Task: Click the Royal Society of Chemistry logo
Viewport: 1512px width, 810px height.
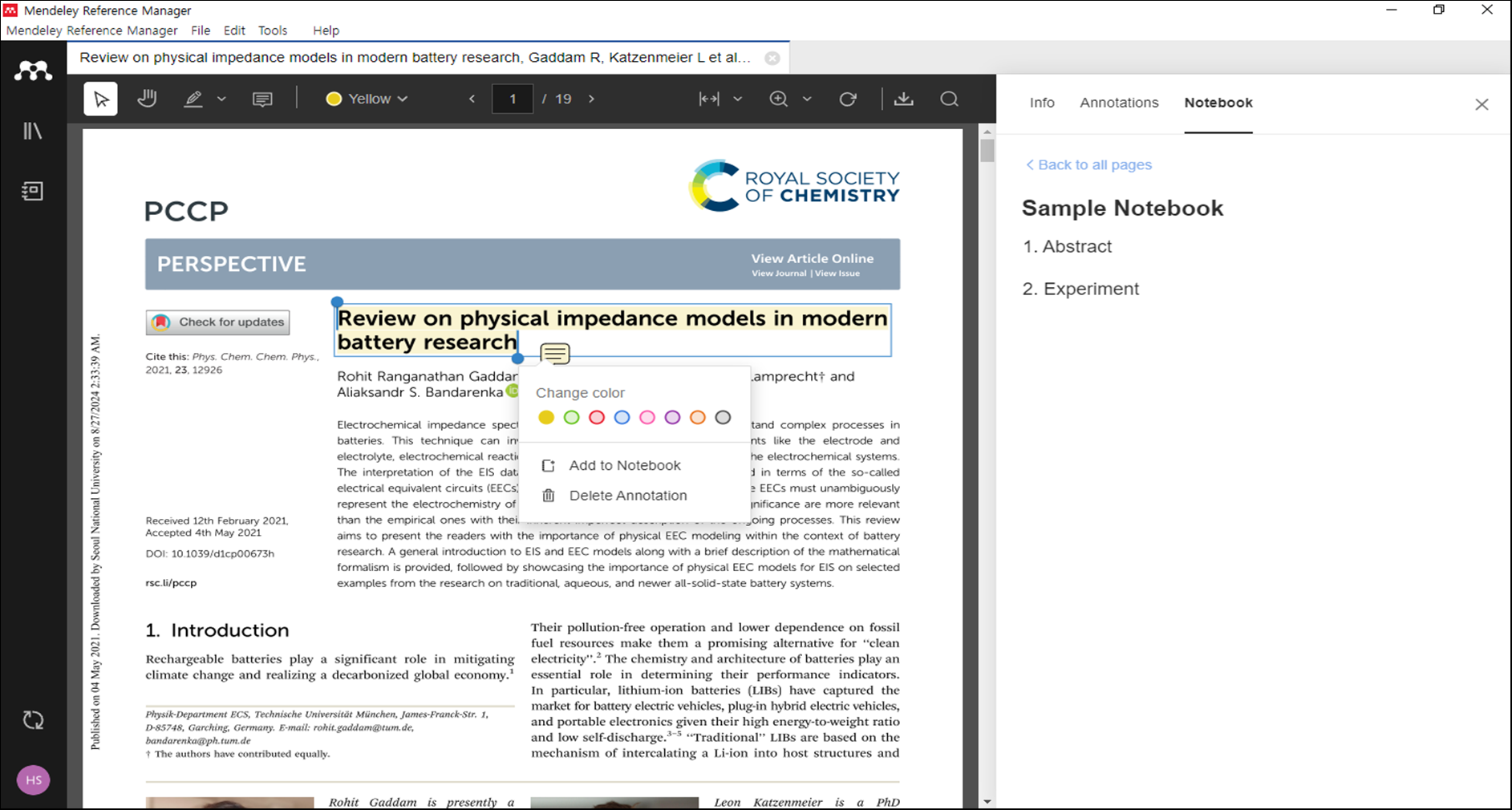Action: 794,185
